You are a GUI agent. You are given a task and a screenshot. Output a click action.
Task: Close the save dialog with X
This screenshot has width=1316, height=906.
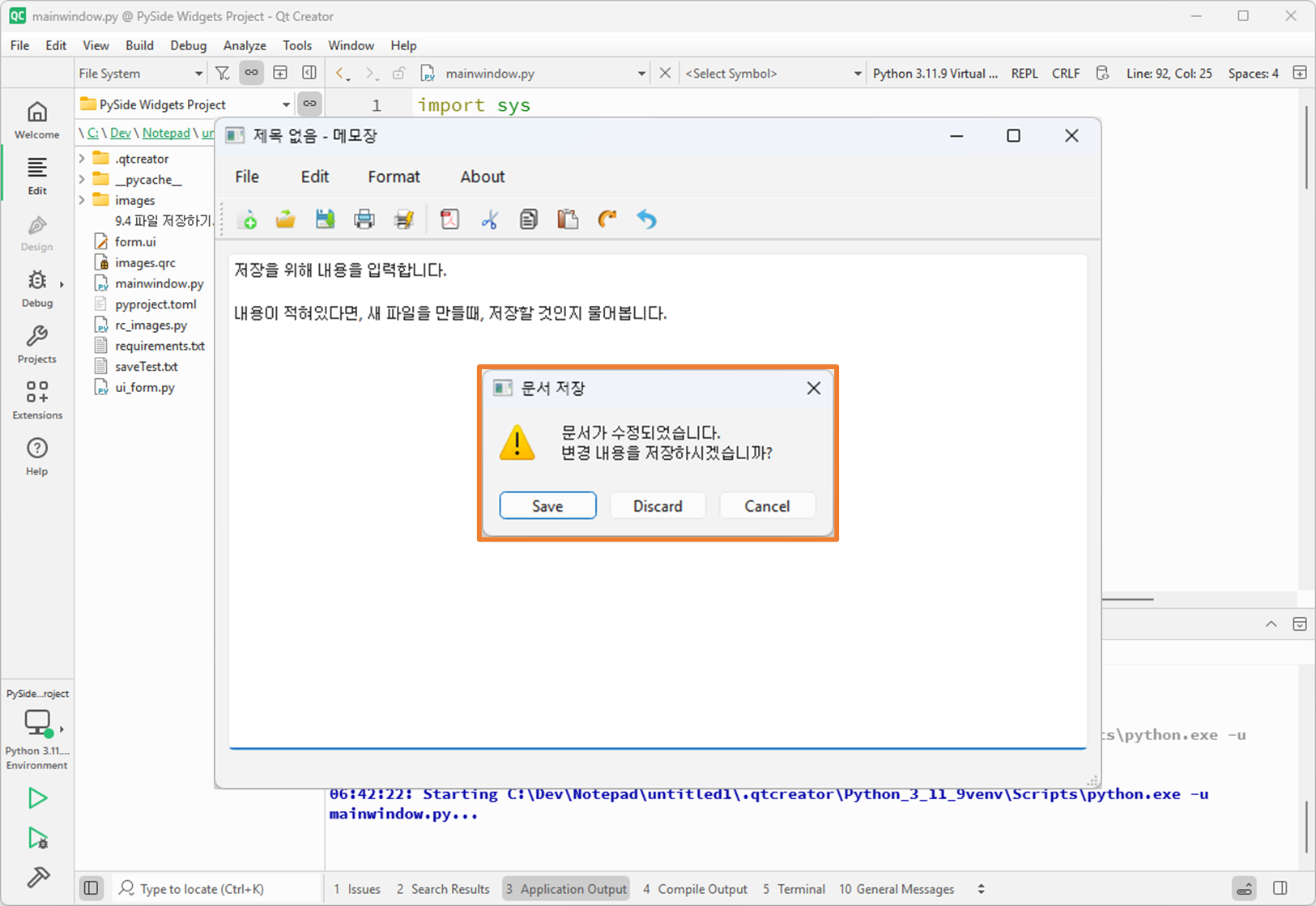[x=814, y=389]
